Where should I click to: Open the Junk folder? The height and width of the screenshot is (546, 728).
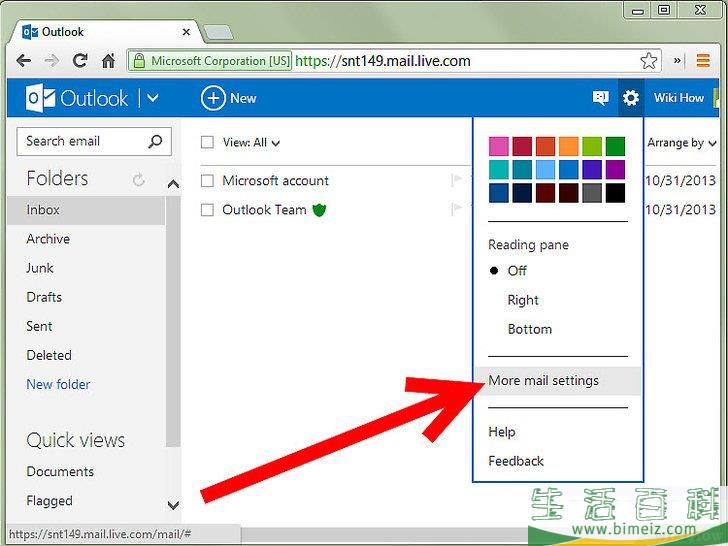click(x=39, y=268)
